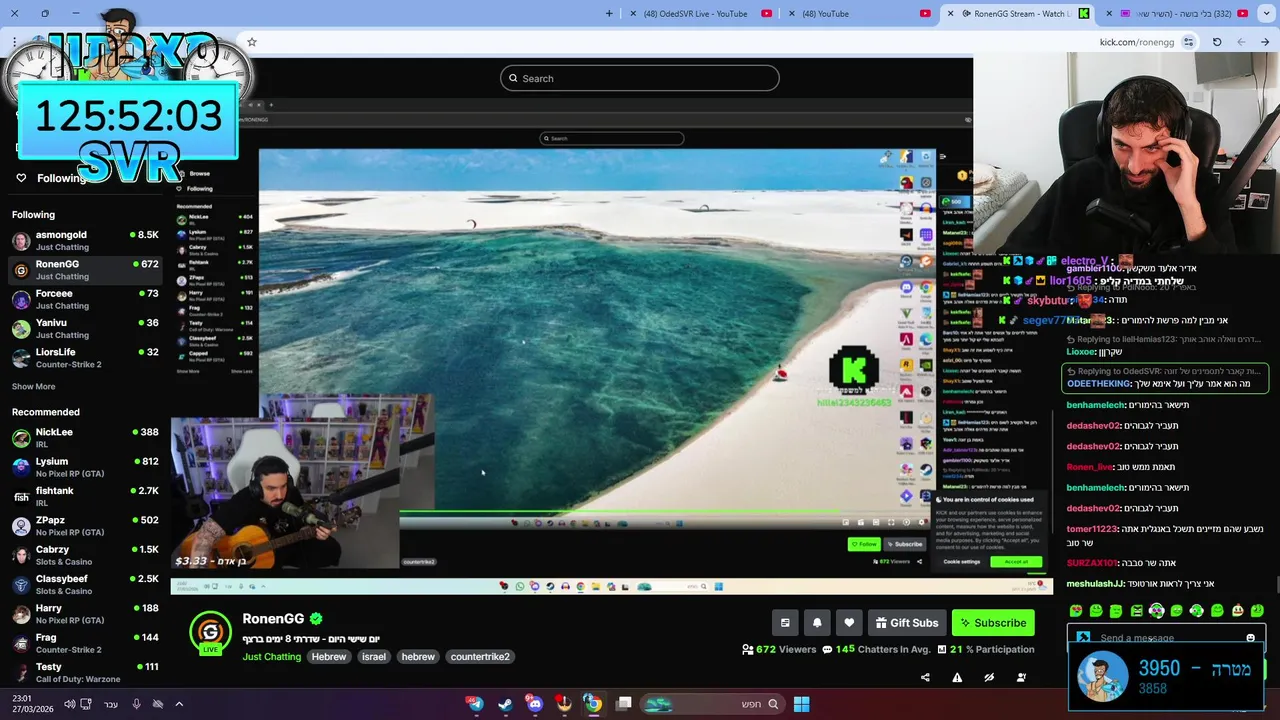The height and width of the screenshot is (720, 1280).
Task: Click the bookmark star in address bar
Action: tap(252, 42)
